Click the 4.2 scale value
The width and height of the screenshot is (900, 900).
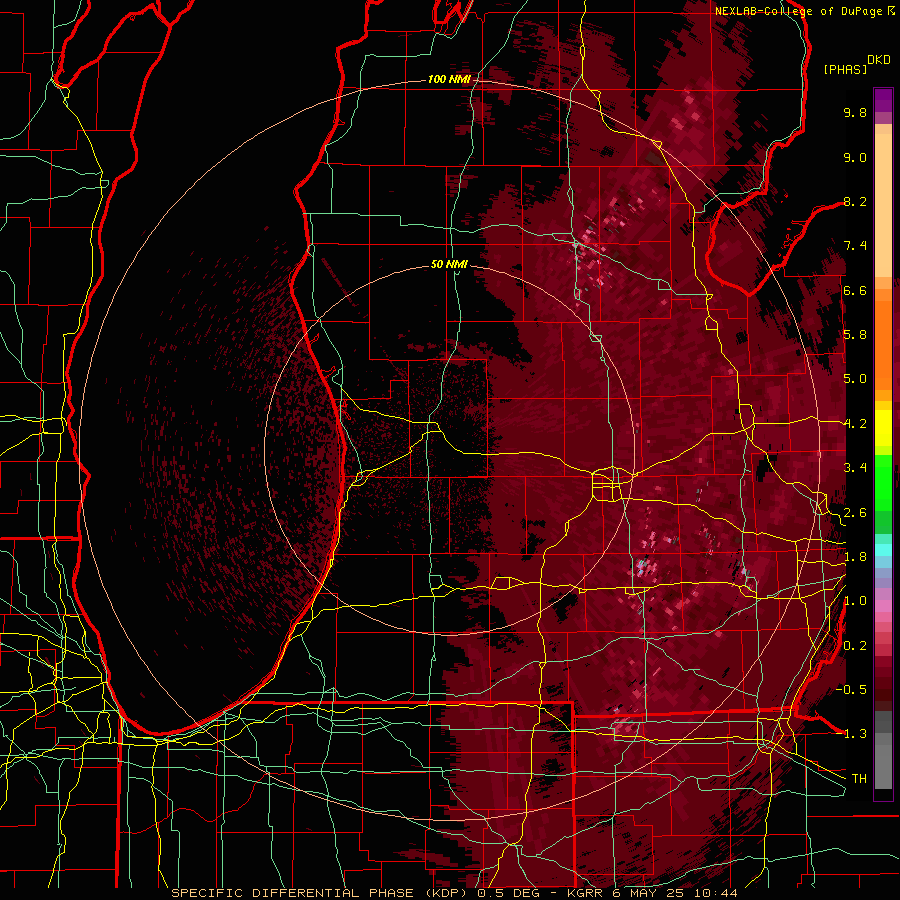855,424
